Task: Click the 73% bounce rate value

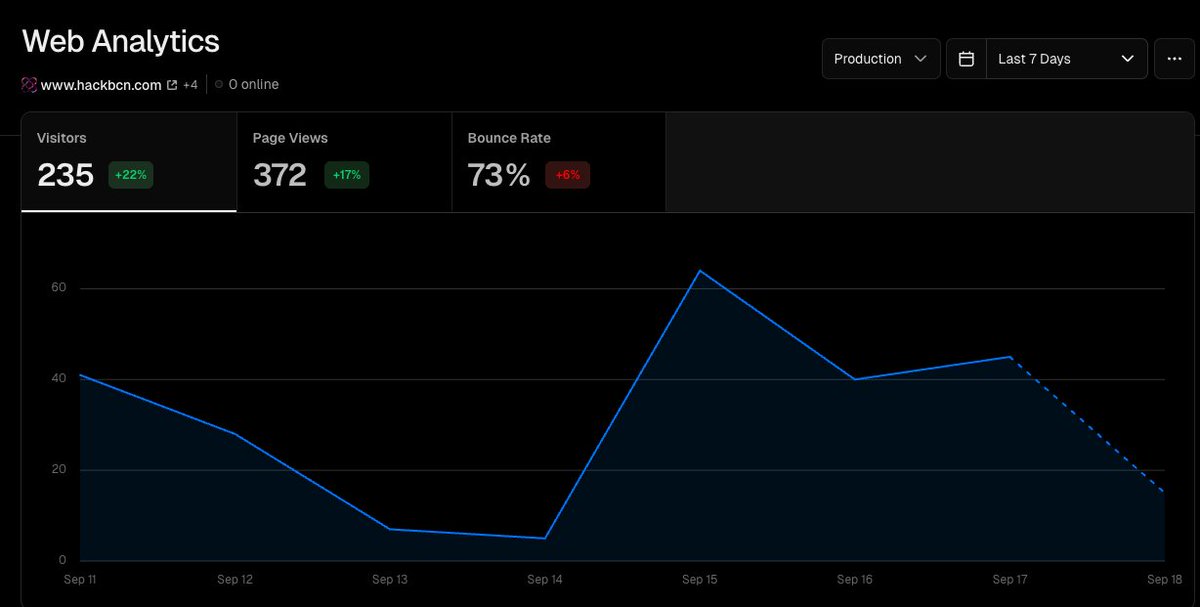Action: click(499, 175)
